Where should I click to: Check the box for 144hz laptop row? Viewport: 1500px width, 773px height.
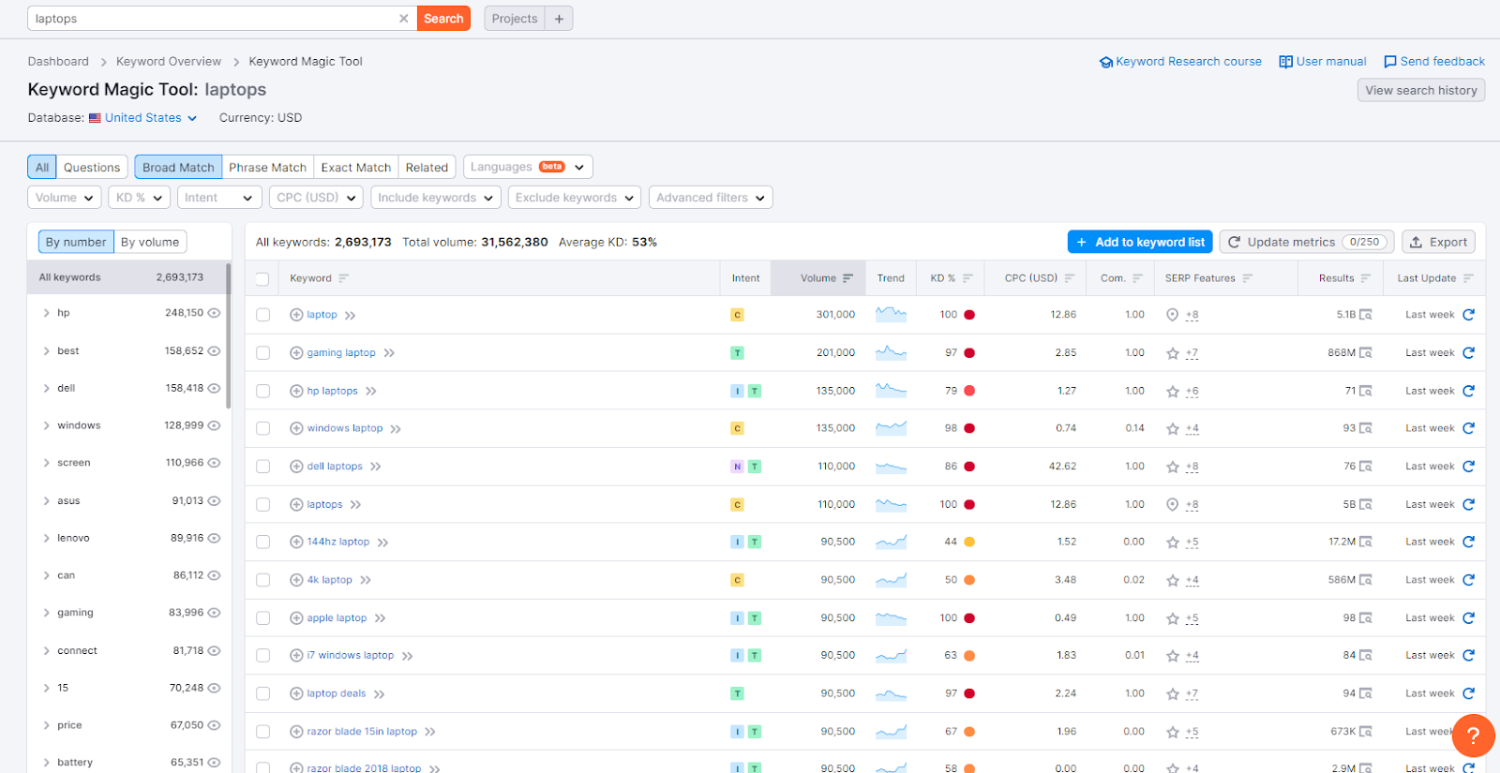263,542
